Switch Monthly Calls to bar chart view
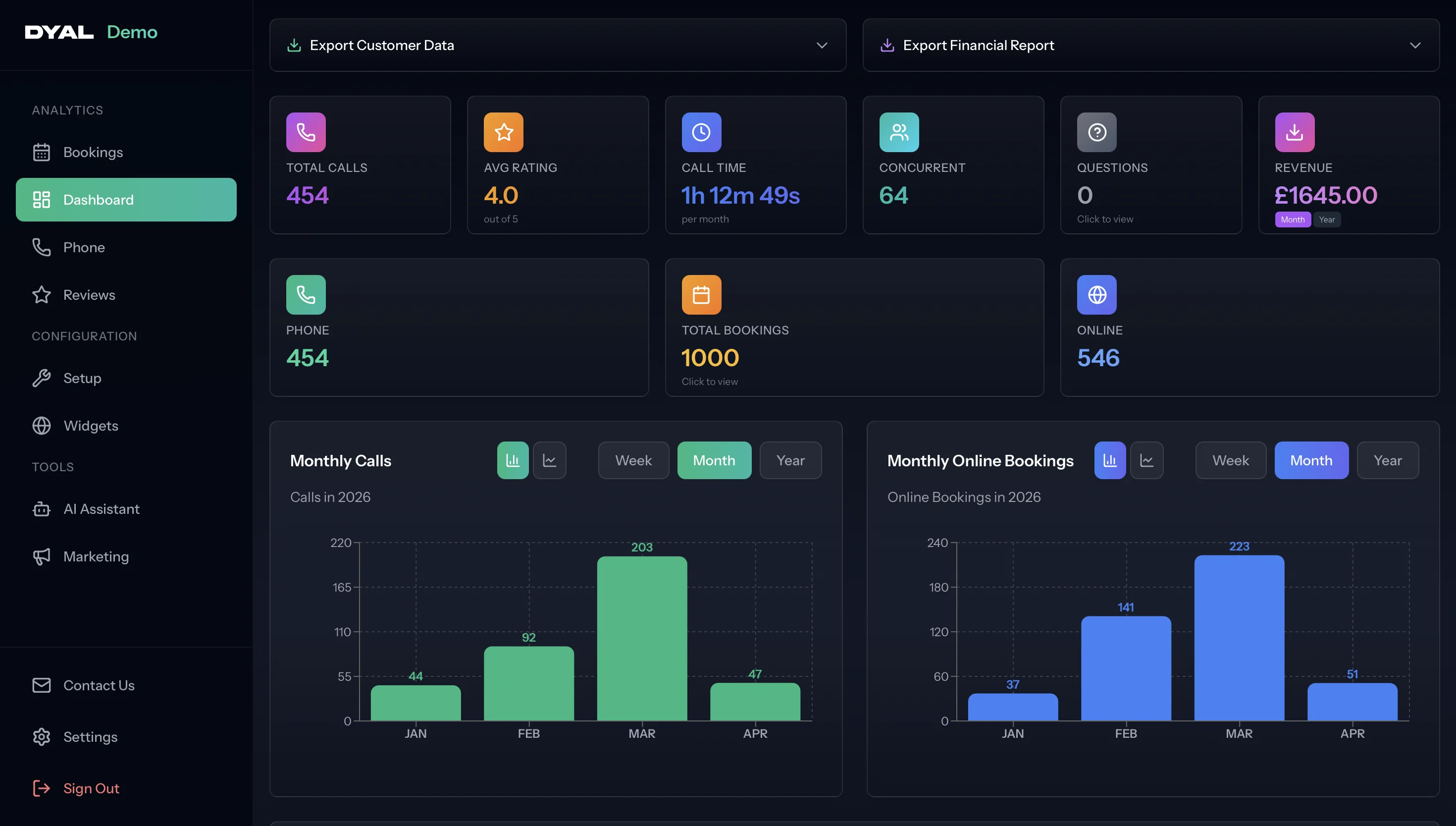Screen dimensions: 1456x826 coord(513,461)
